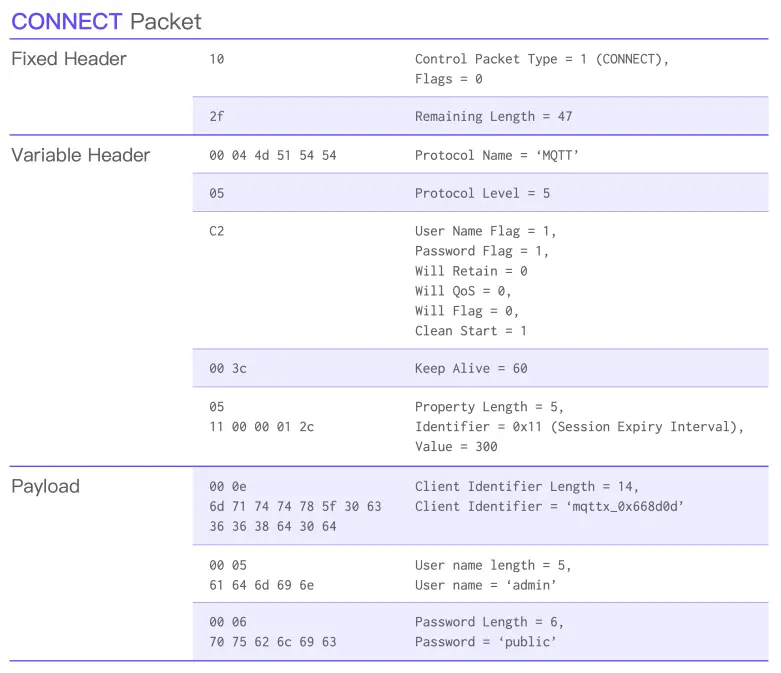Click Password = 'public' text

pos(486,642)
